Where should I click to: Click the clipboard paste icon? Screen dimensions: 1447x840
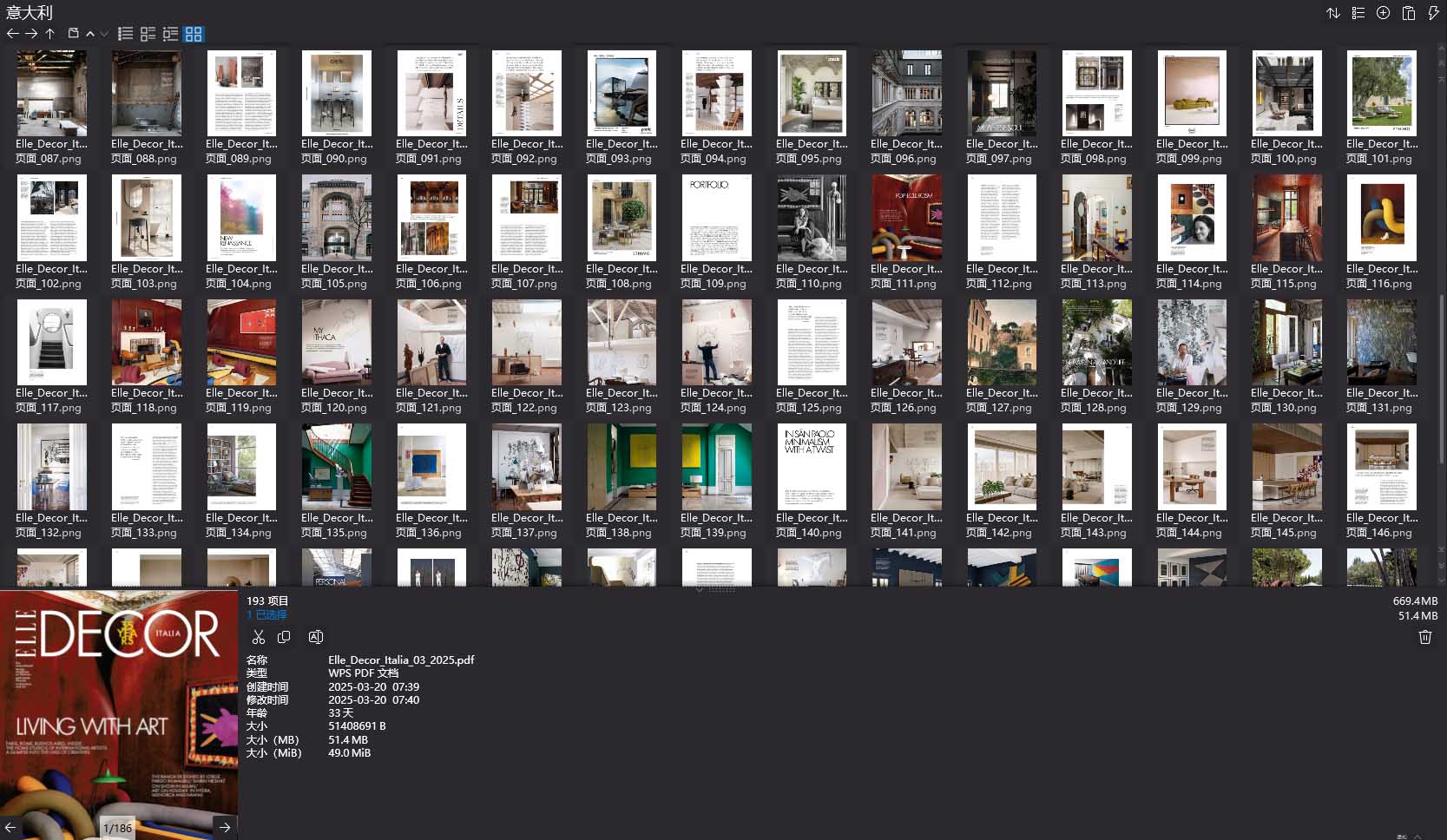pyautogui.click(x=1409, y=13)
